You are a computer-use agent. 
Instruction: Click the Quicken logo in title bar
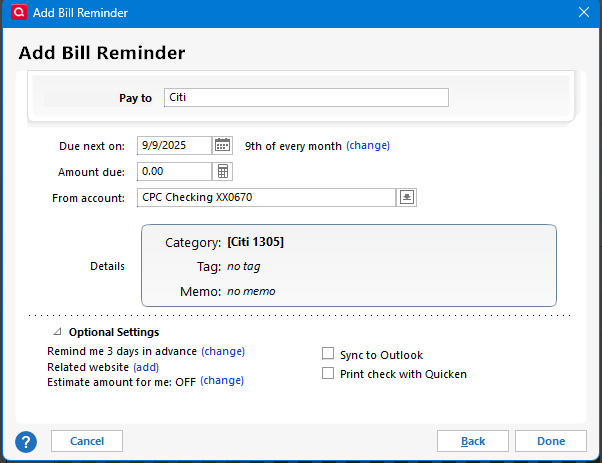click(19, 12)
